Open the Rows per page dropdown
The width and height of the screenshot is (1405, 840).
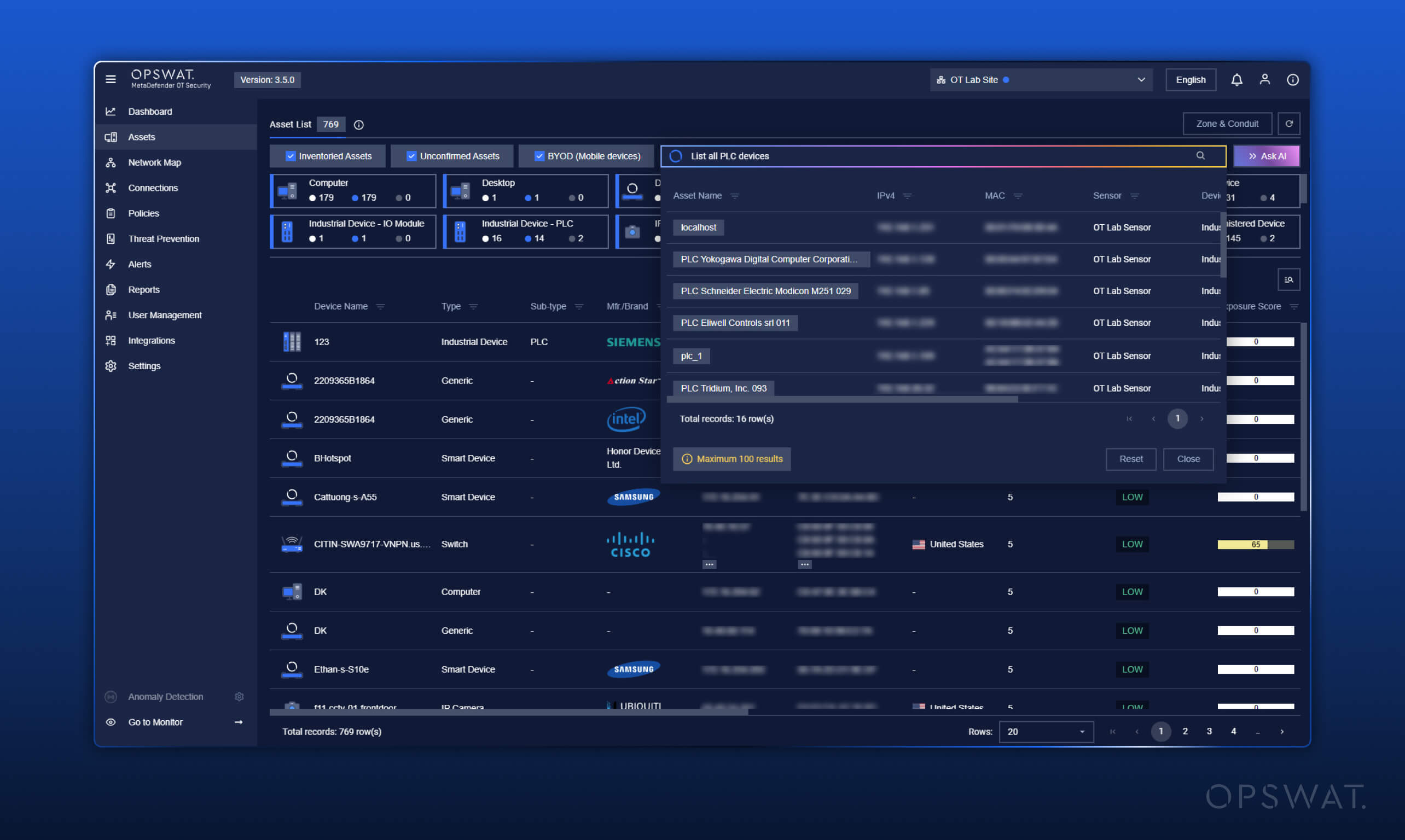[1046, 731]
